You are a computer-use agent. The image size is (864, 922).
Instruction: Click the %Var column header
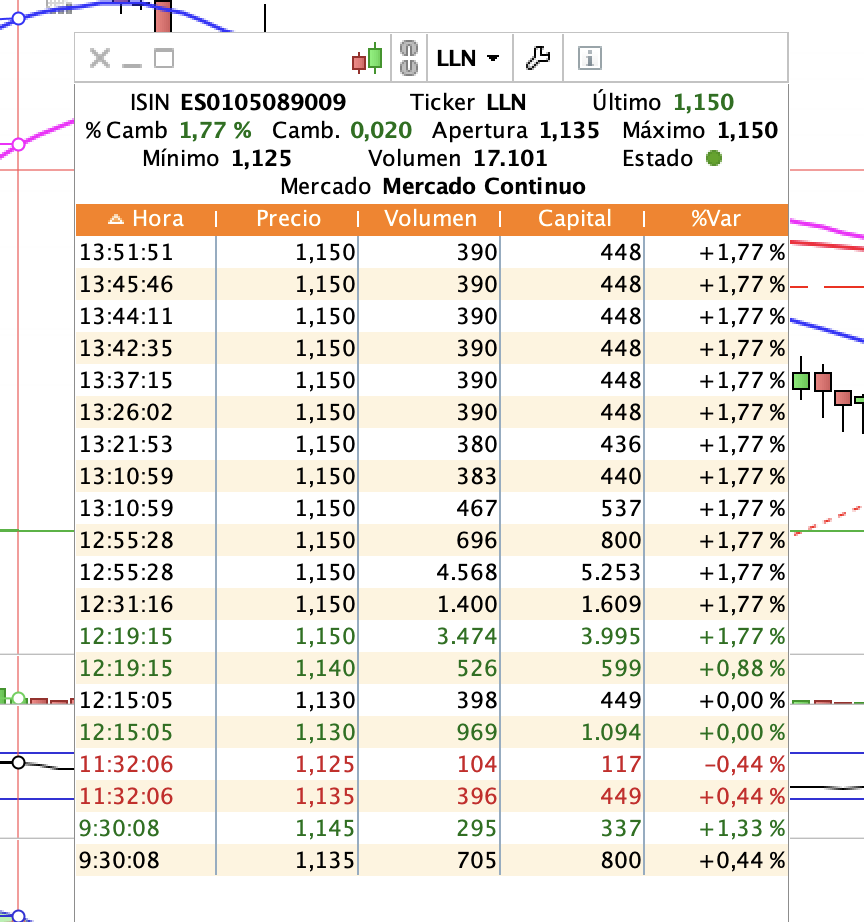click(x=714, y=219)
